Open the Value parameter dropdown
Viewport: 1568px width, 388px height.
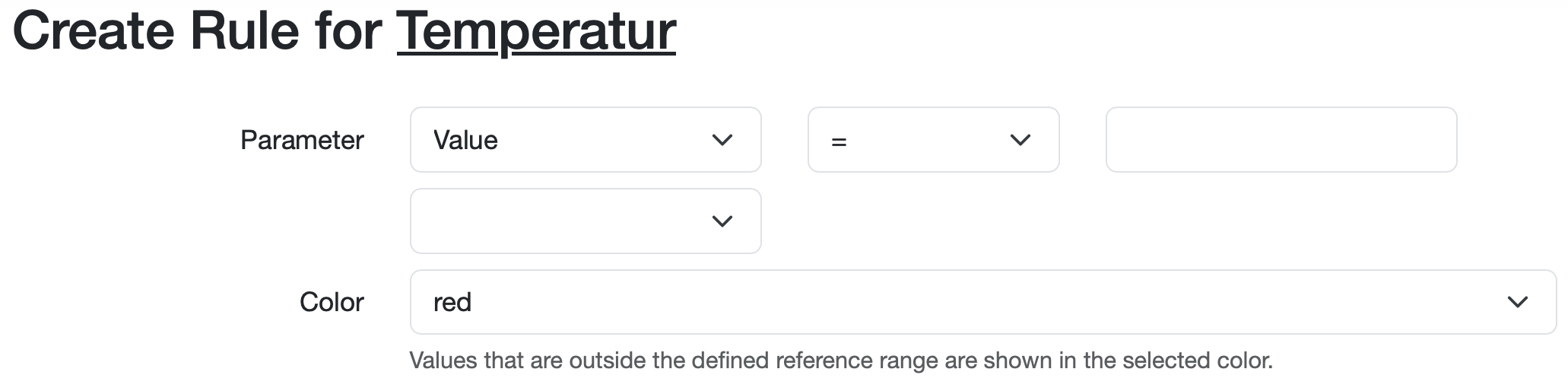pos(585,140)
